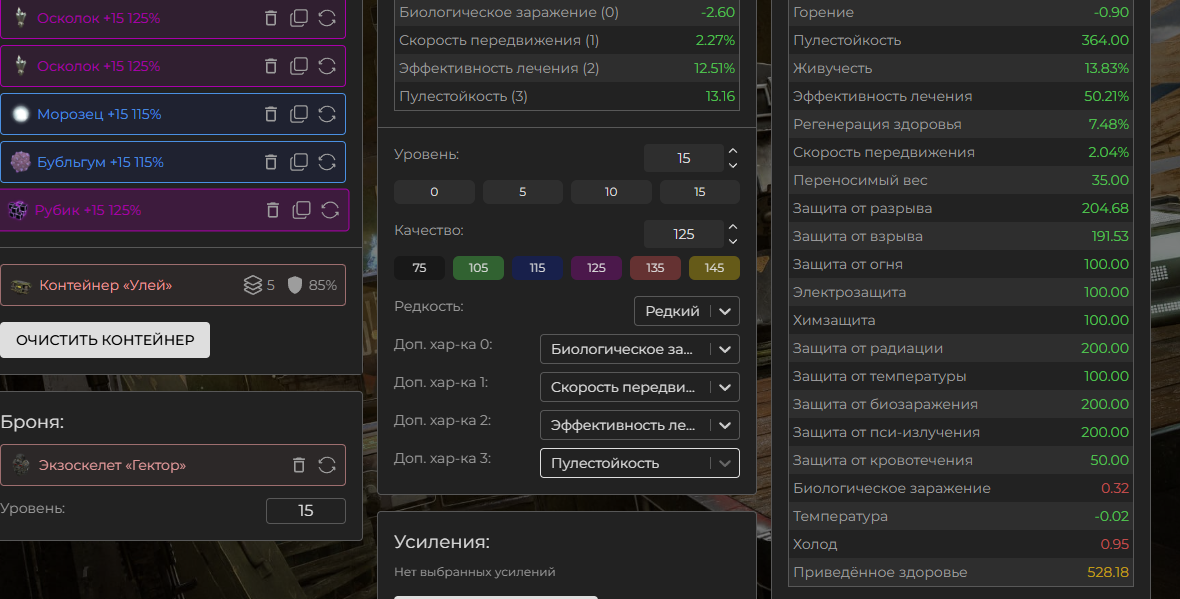Swap the Морозец +15 115% artifact

327,114
